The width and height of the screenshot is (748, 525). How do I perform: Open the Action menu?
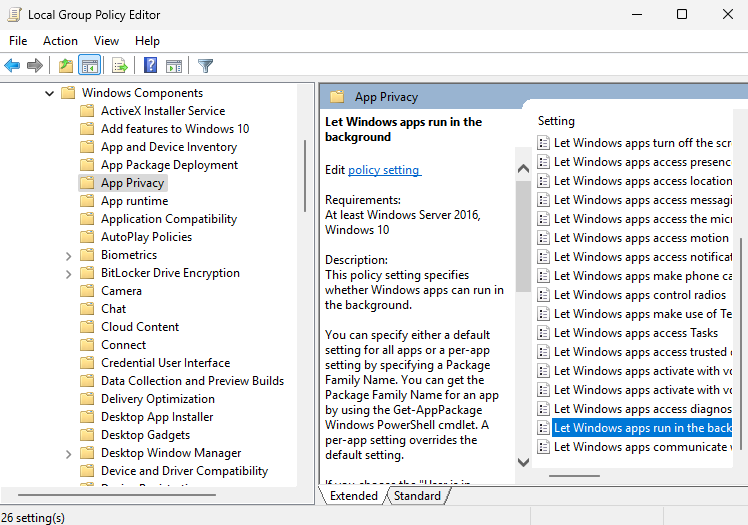click(60, 41)
